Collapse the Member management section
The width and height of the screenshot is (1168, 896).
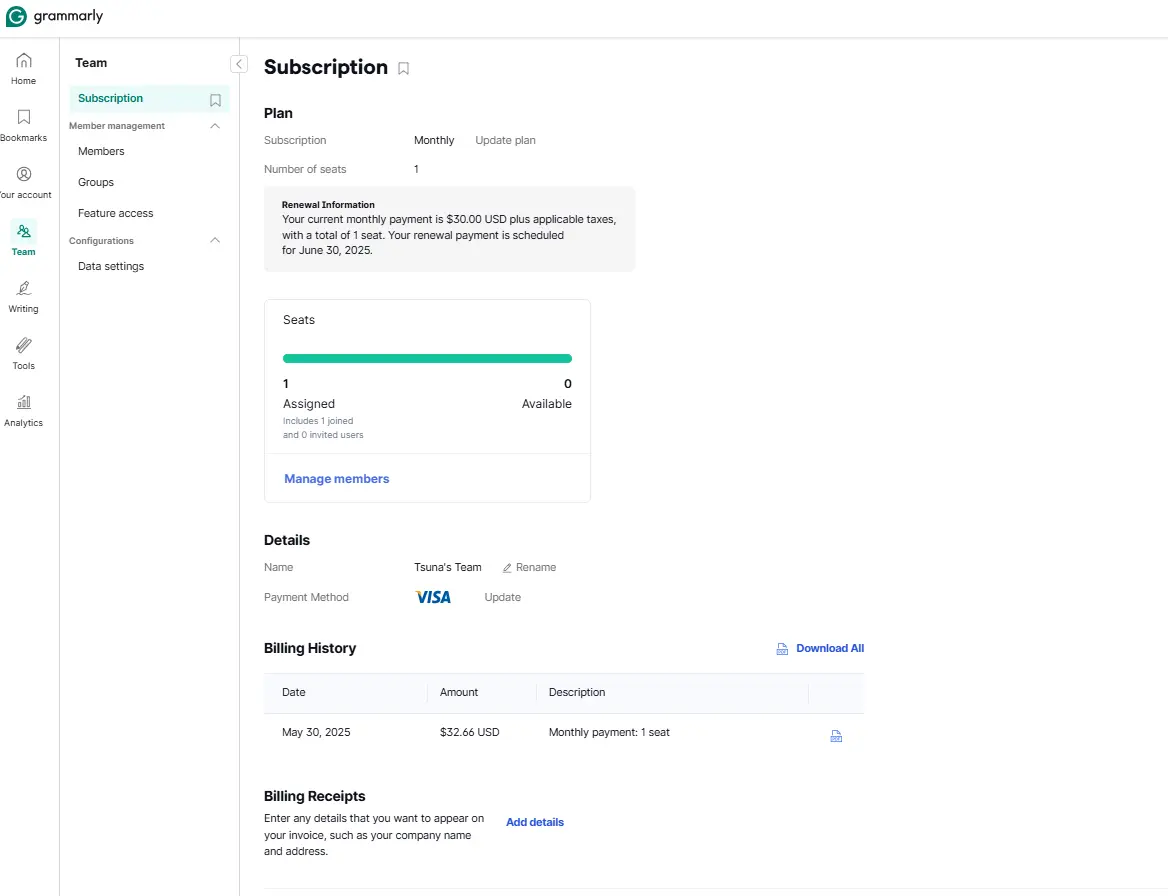(215, 126)
